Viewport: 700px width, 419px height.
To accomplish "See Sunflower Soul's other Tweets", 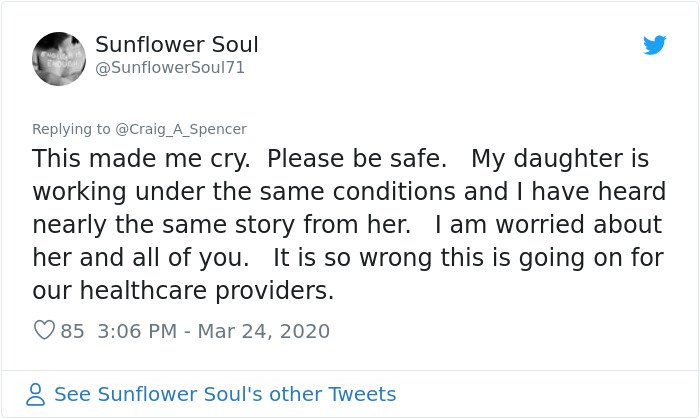I will click(x=225, y=394).
